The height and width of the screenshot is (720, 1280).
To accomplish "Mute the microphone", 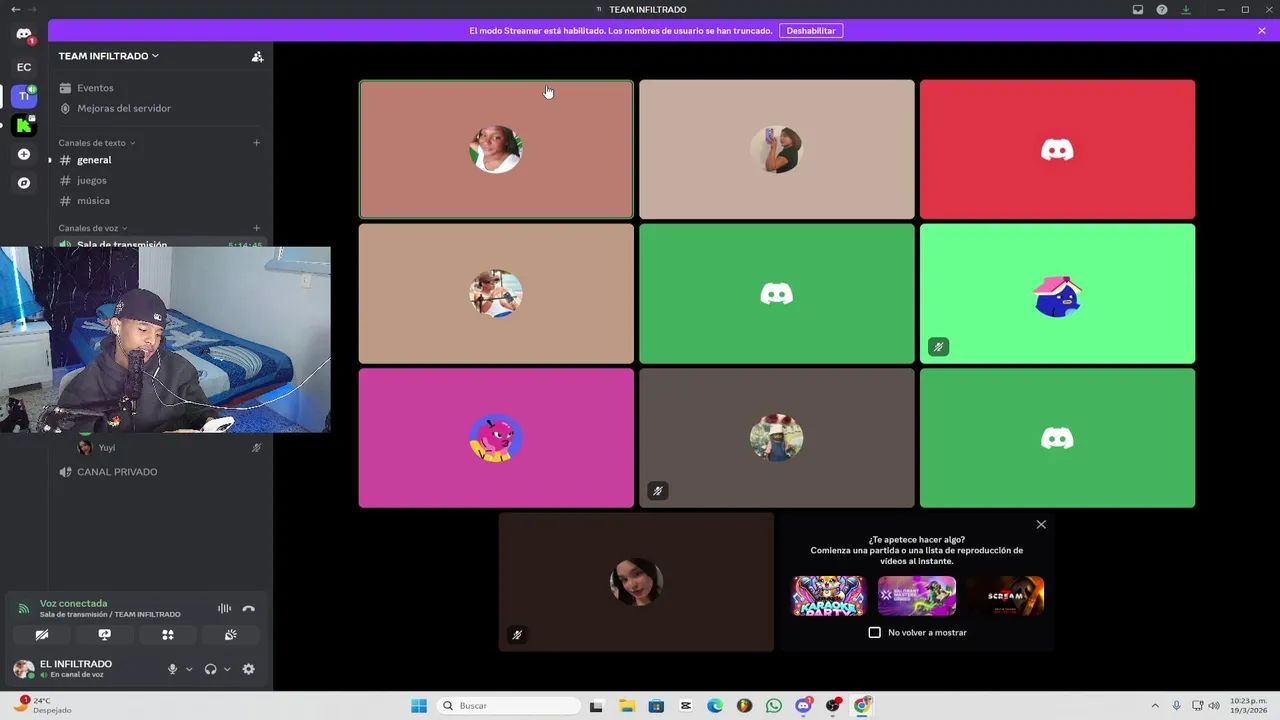I will click(x=173, y=669).
